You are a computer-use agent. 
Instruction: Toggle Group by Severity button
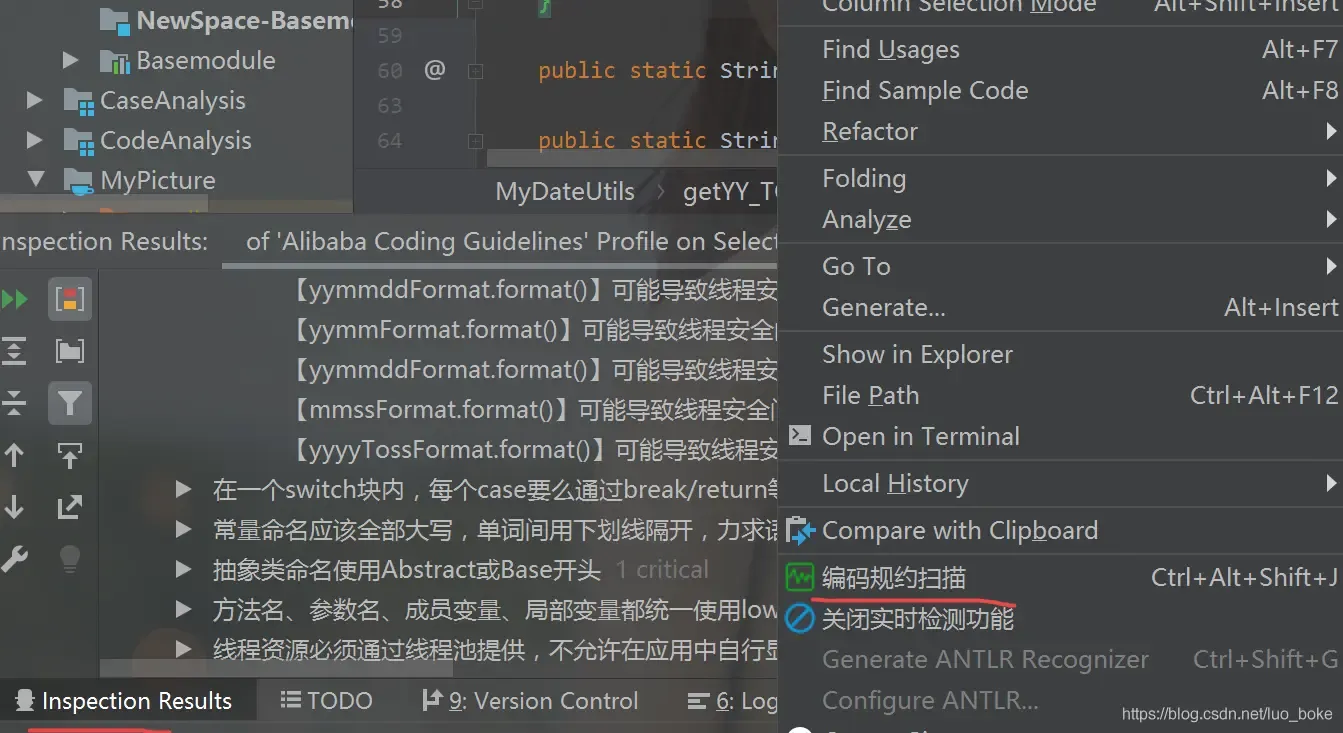(x=69, y=299)
